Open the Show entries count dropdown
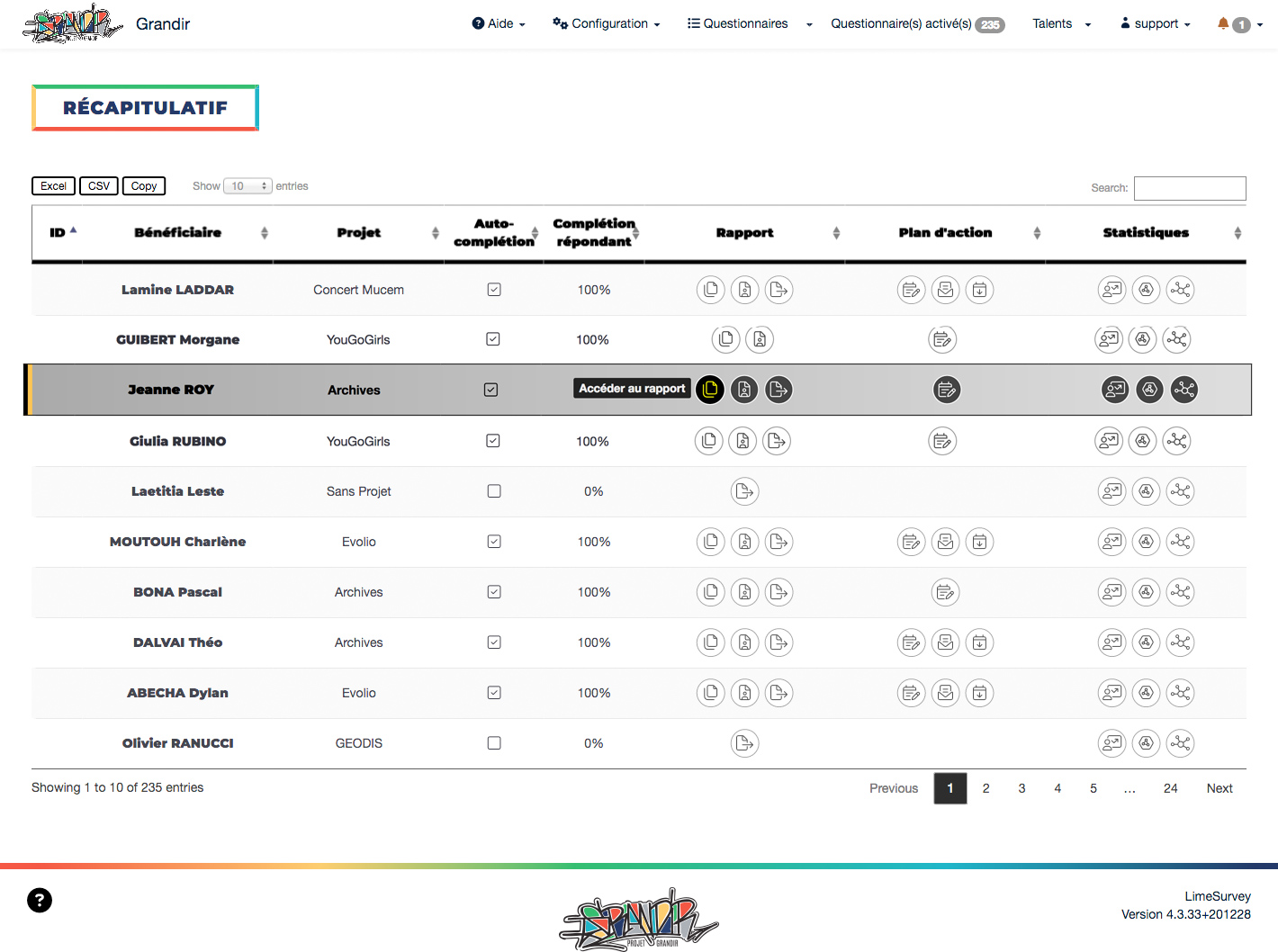Image resolution: width=1278 pixels, height=952 pixels. tap(247, 186)
